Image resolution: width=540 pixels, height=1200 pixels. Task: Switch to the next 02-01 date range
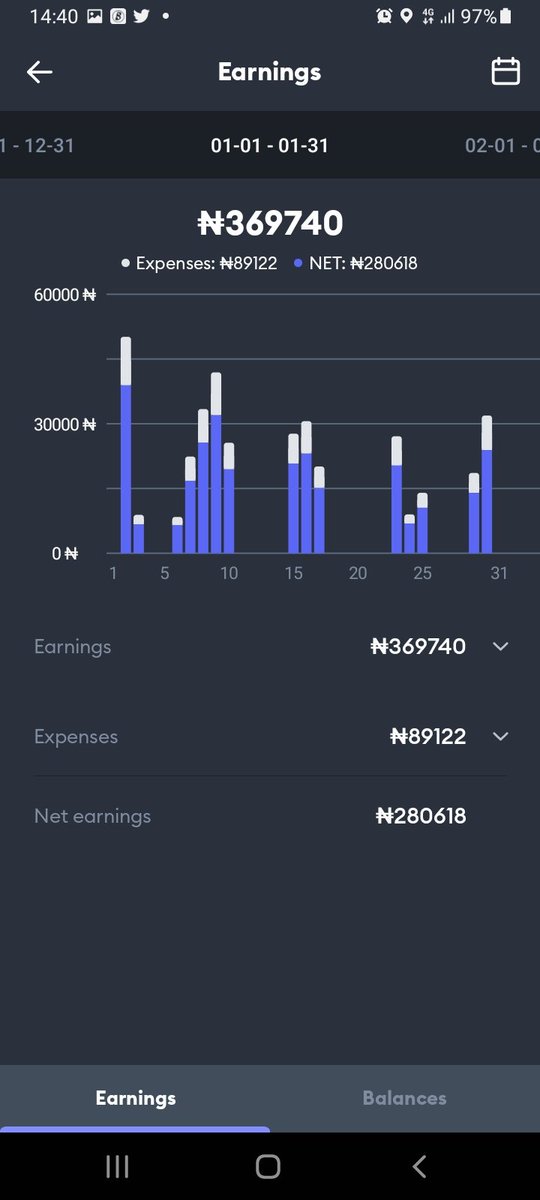[502, 146]
